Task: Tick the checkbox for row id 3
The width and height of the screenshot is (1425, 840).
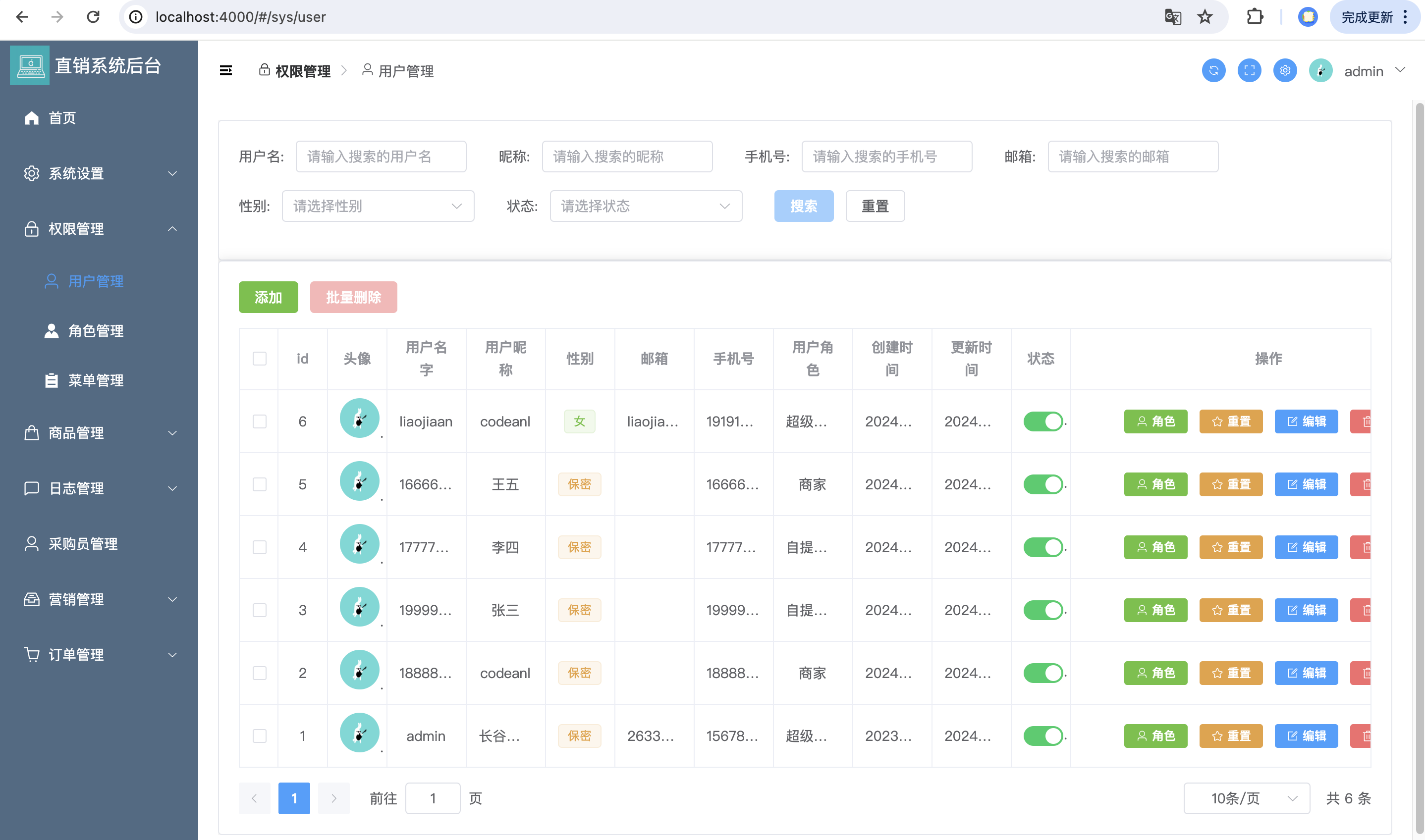Action: 259,610
